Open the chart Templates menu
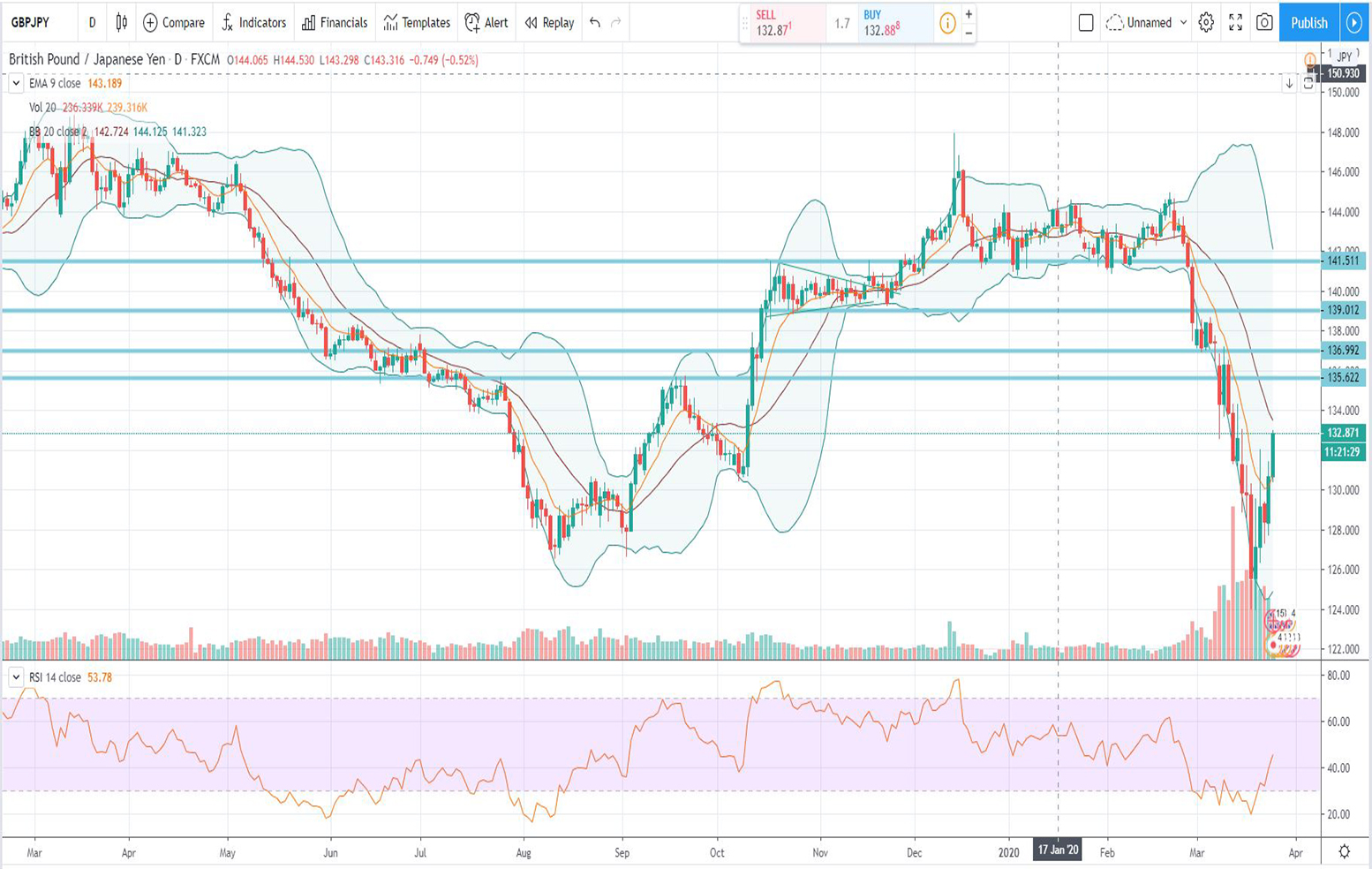Screen dimensions: 1372x869 [415, 23]
